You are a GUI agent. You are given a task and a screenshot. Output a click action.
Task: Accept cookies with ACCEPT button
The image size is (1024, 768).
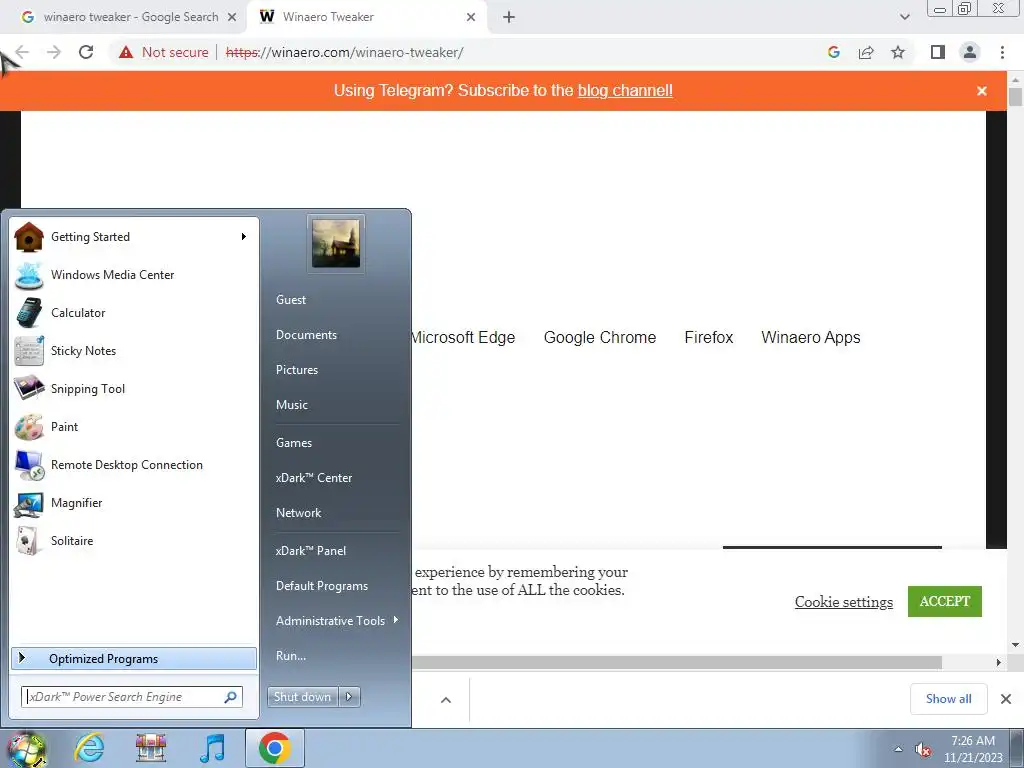point(944,601)
